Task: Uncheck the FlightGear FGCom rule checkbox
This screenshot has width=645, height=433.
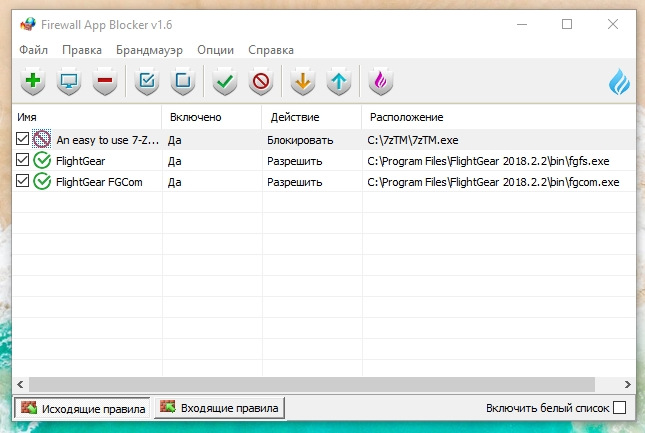Action: (x=22, y=181)
